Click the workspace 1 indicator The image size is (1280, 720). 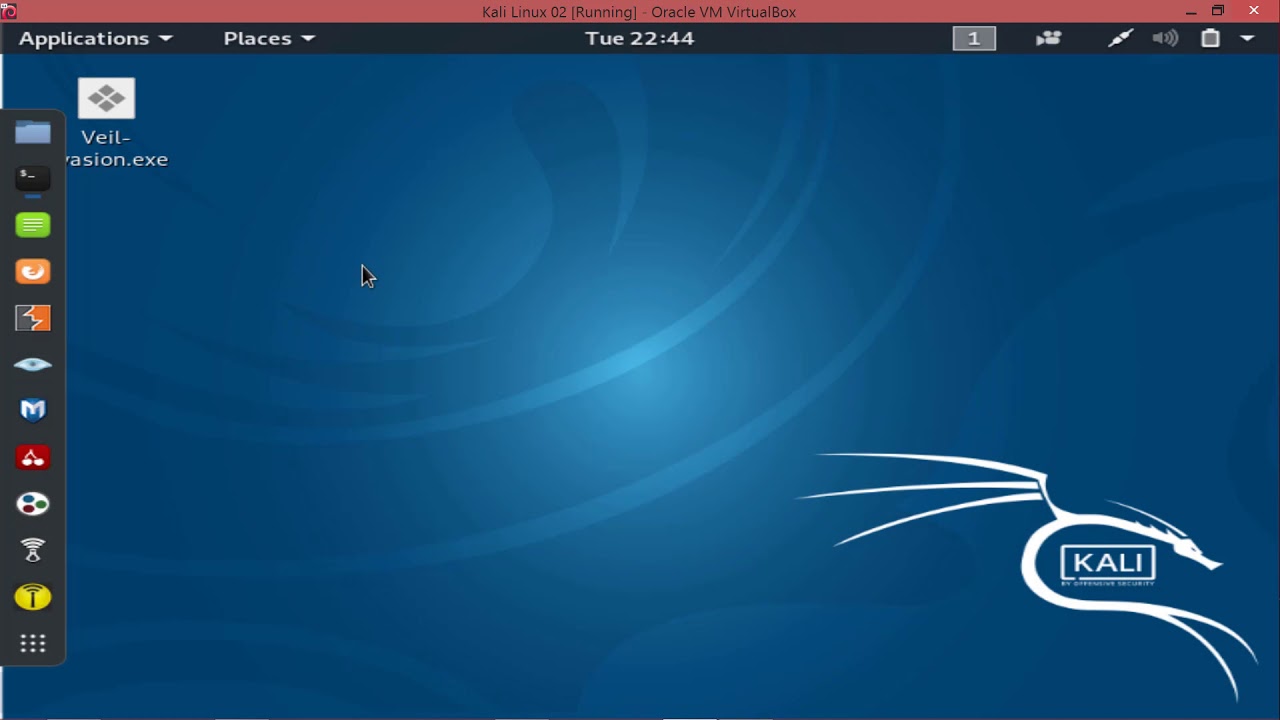pyautogui.click(x=974, y=38)
